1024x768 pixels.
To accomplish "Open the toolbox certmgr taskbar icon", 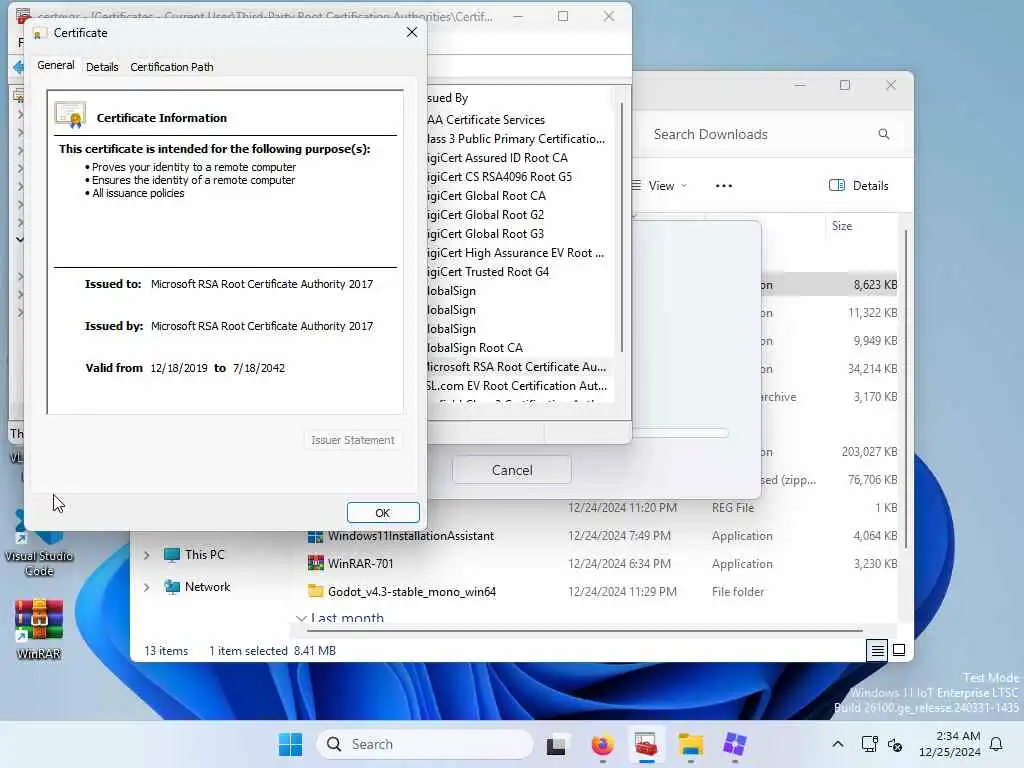I will [646, 744].
